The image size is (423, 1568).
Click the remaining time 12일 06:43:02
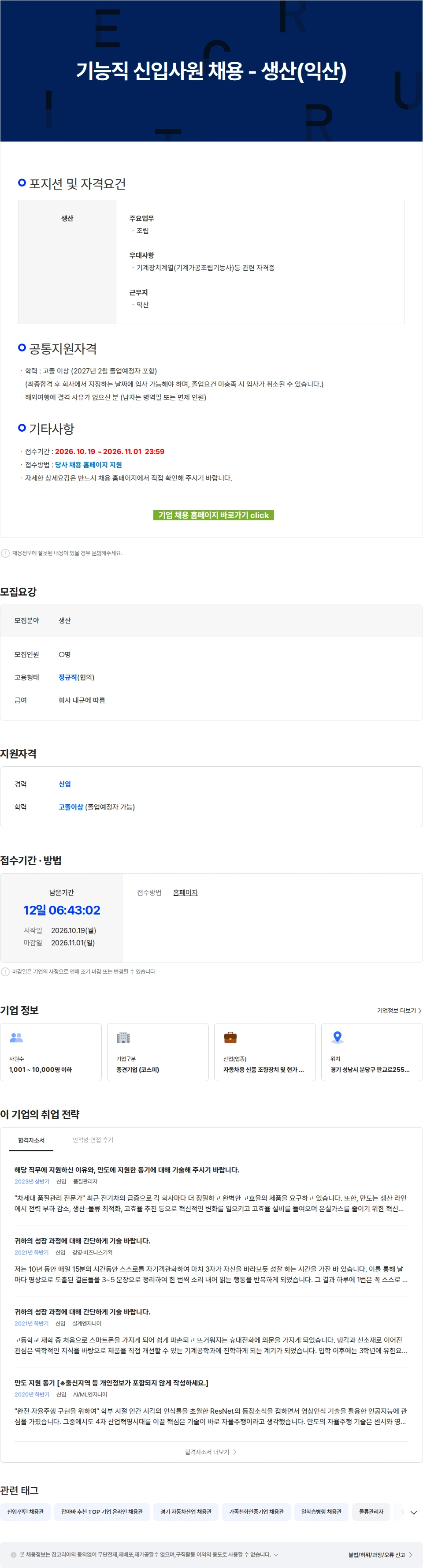tap(62, 910)
